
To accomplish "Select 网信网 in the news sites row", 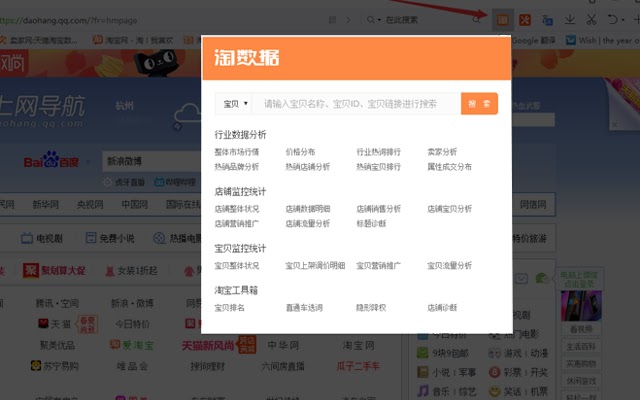I will [533, 204].
